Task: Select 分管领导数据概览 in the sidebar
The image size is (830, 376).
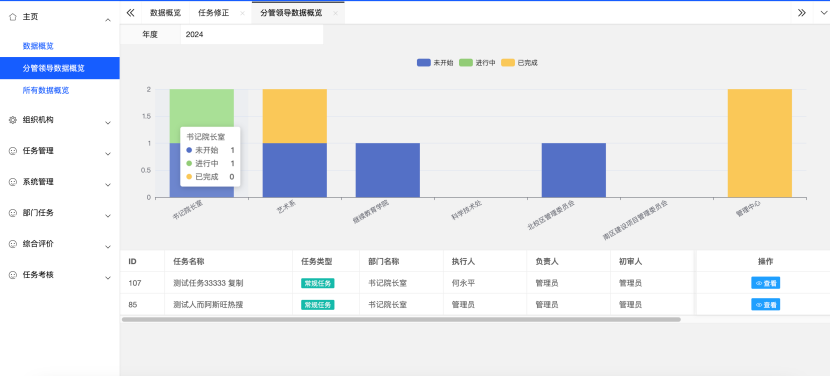Action: 60,68
